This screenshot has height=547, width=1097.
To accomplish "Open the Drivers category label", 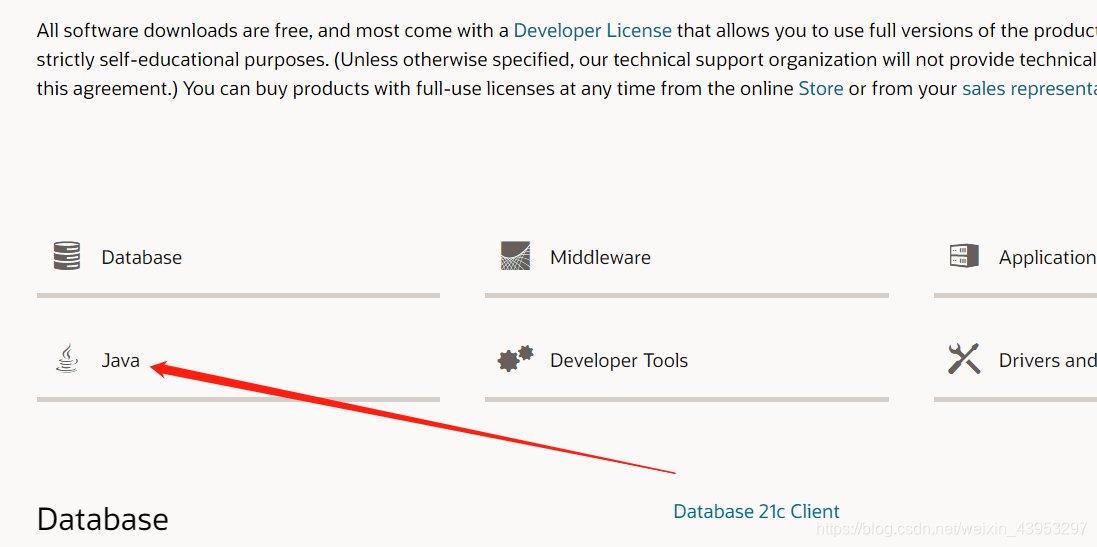I will (x=1047, y=360).
